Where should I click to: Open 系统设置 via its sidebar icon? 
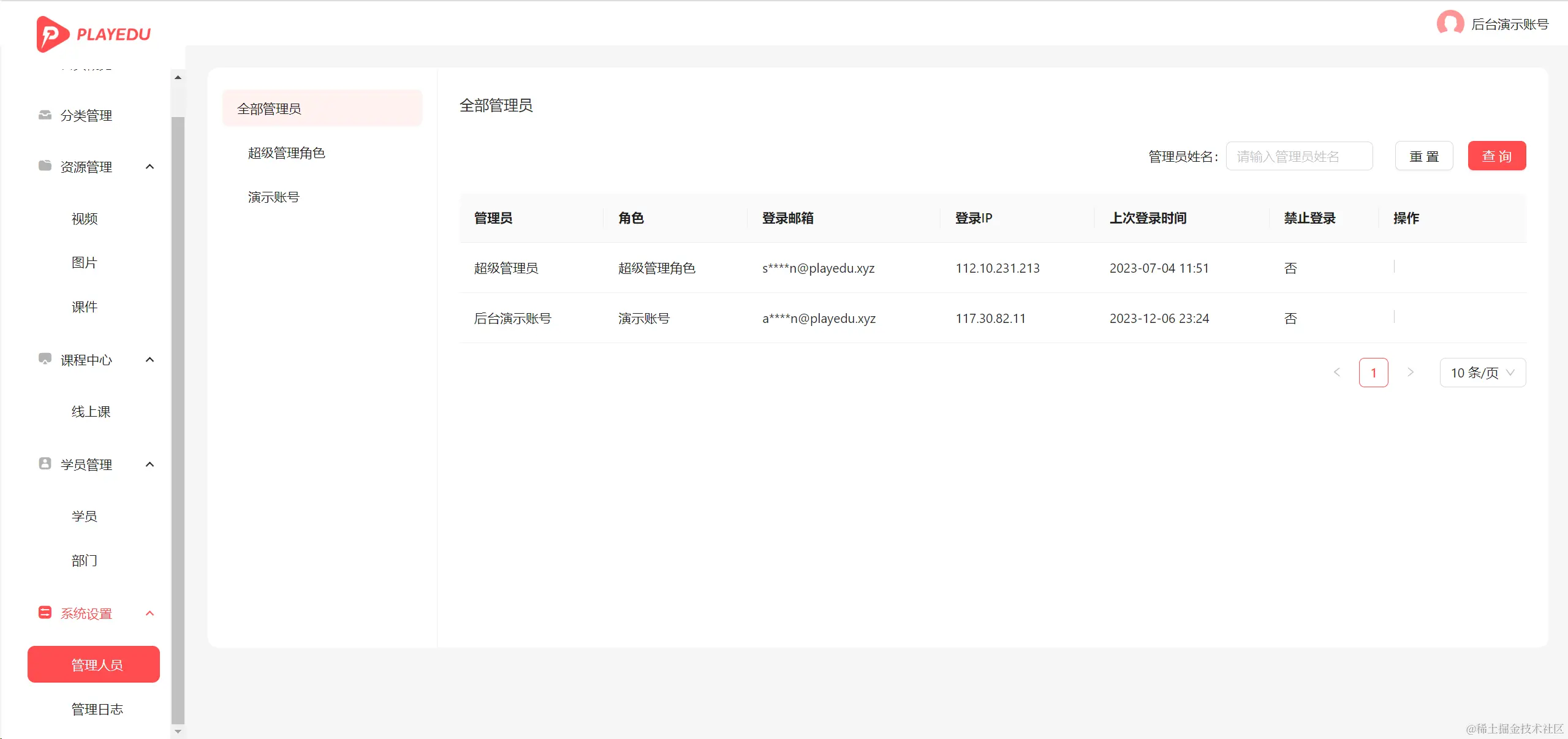click(x=44, y=613)
